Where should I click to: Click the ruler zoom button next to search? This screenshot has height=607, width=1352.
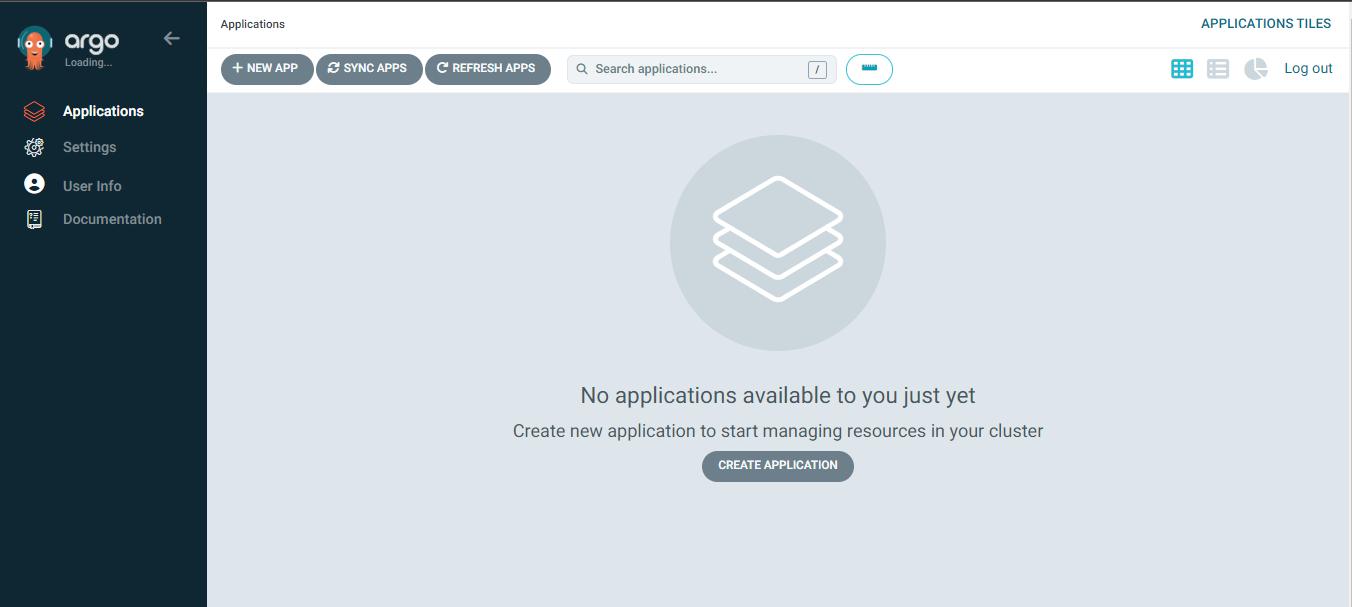[x=869, y=69]
